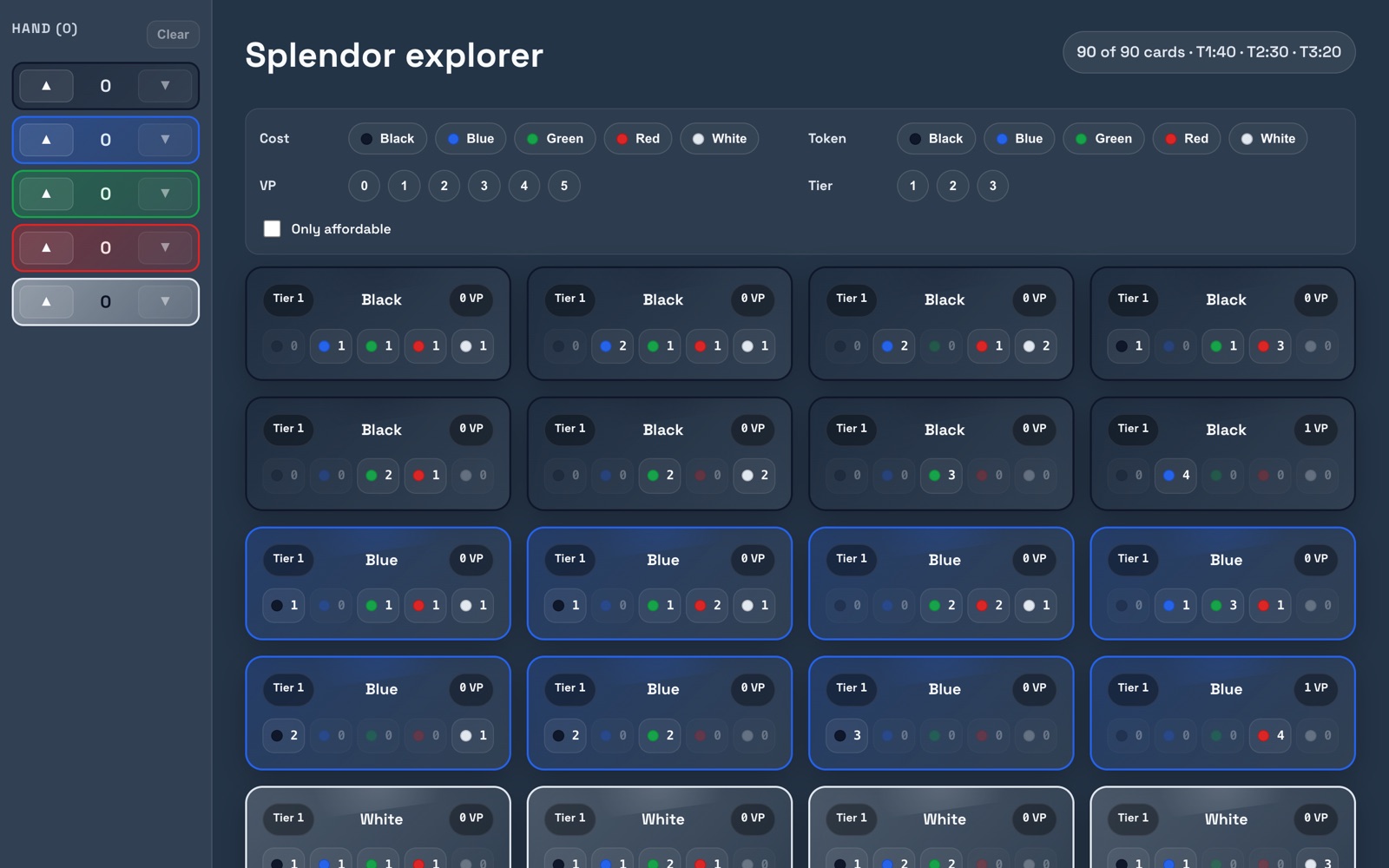This screenshot has height=868, width=1389.
Task: Select VP filter 3
Action: [484, 186]
